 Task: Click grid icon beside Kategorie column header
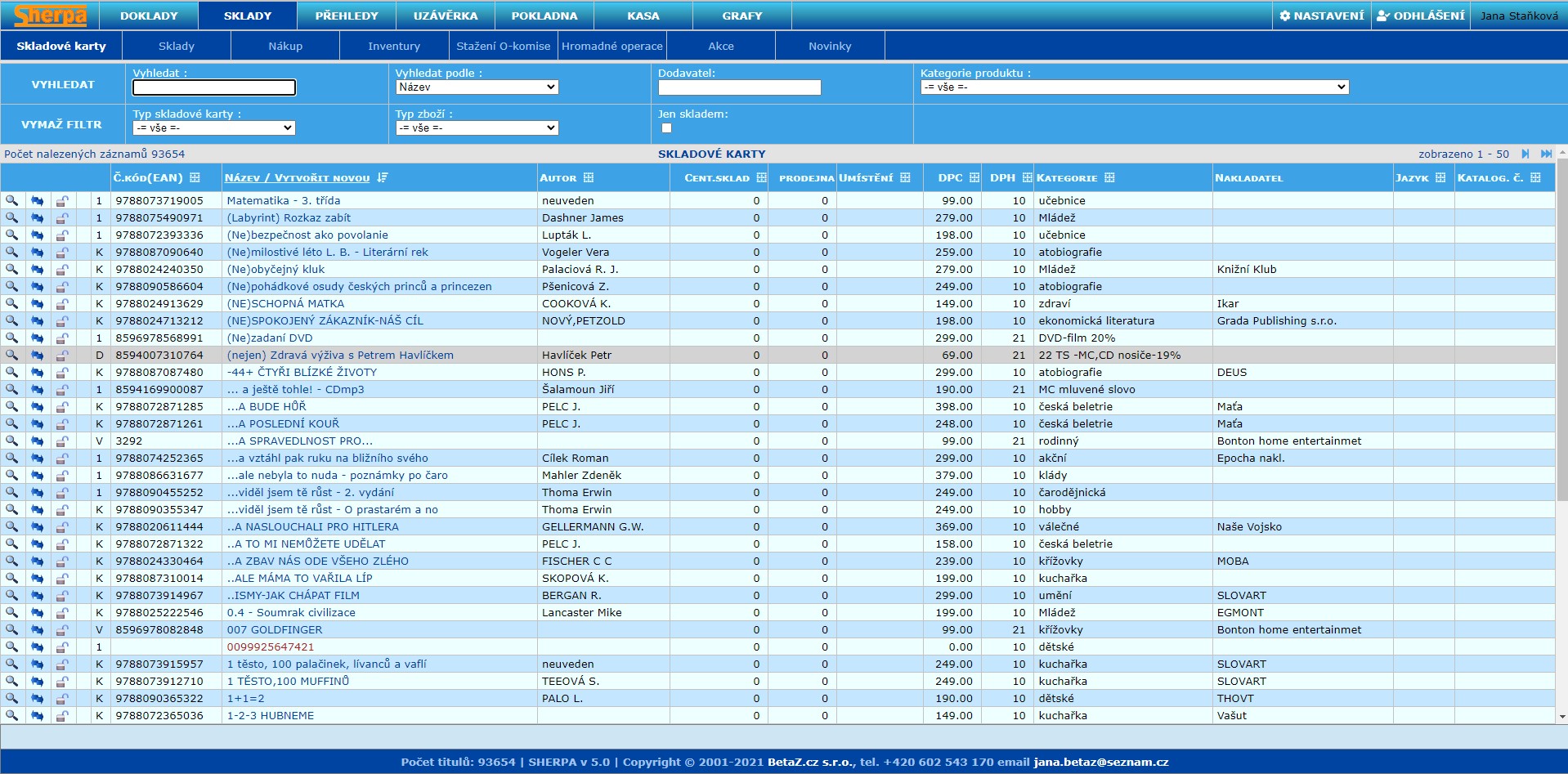tap(1109, 177)
